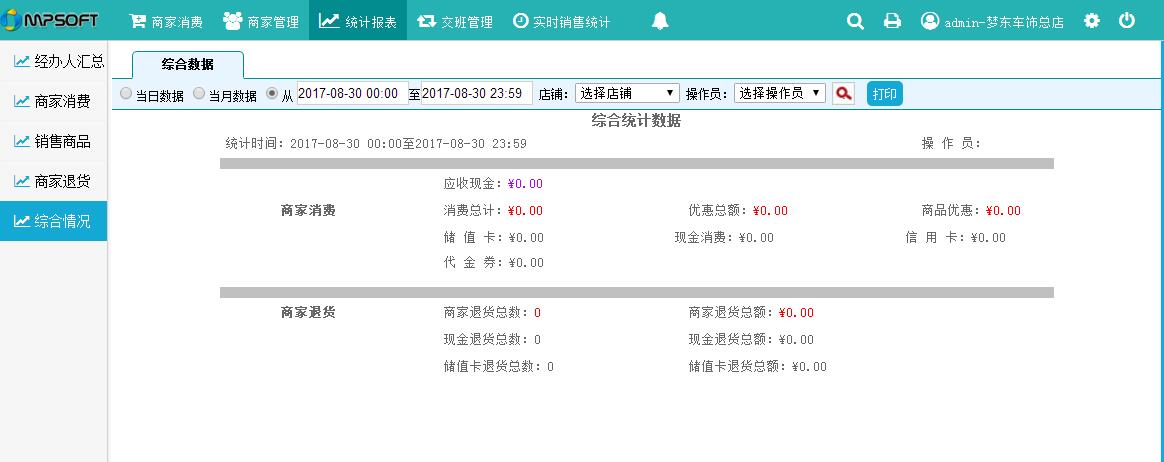
Task: Open the admin user profile icon
Action: pyautogui.click(x=930, y=21)
